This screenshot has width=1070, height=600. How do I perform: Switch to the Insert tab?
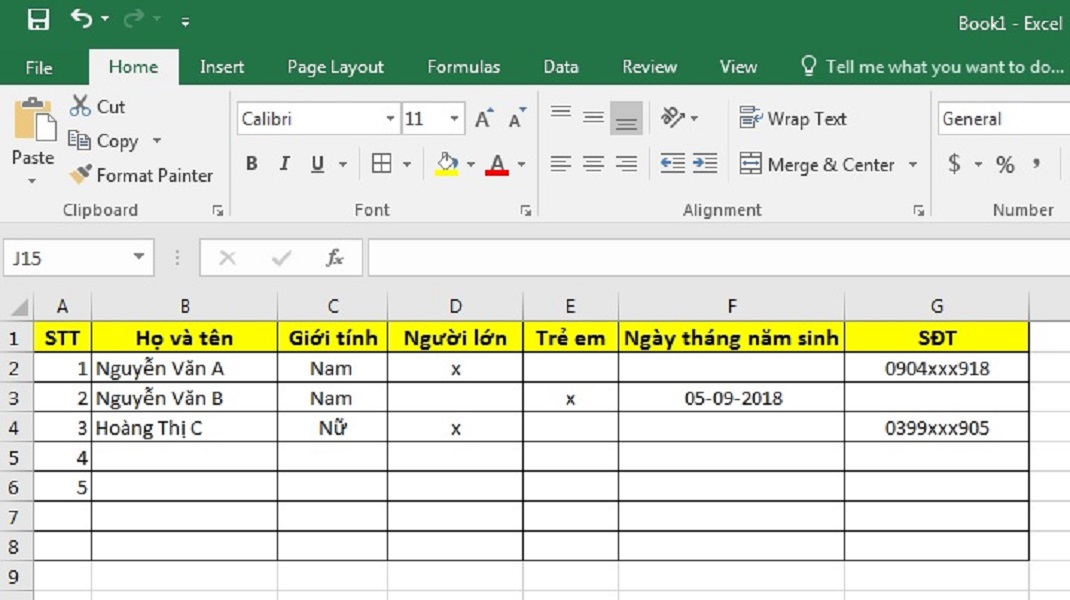tap(221, 67)
